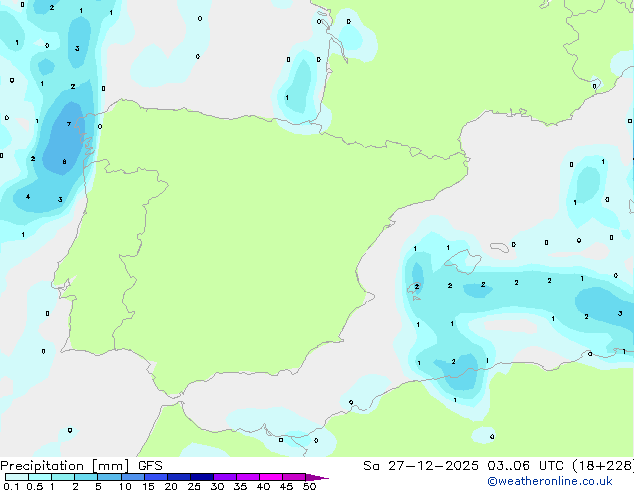The height and width of the screenshot is (490, 634).
Task: Select the 35–40 mm legend color swatch
Action: [x=248, y=477]
